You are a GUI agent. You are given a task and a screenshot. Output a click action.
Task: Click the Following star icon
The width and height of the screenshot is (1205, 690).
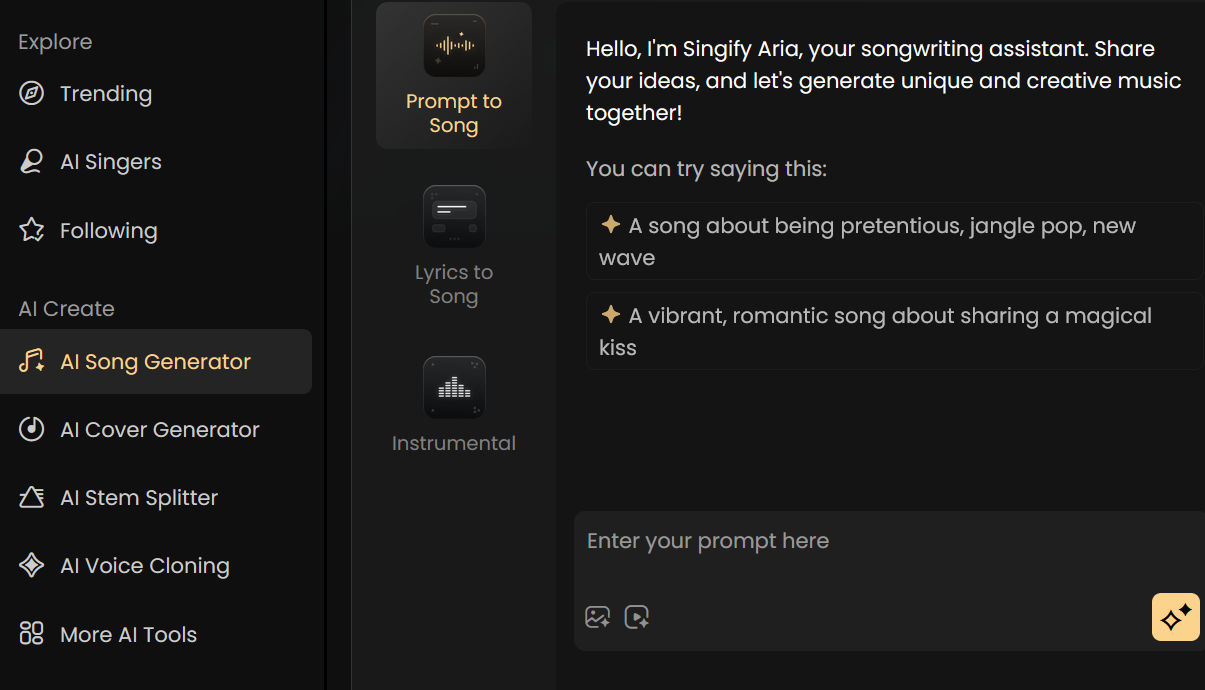click(x=32, y=231)
